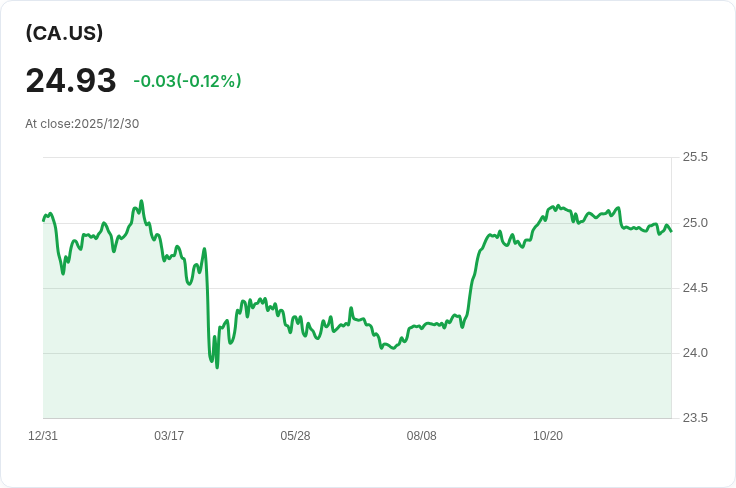Click the right end of the price line

(x=670, y=230)
